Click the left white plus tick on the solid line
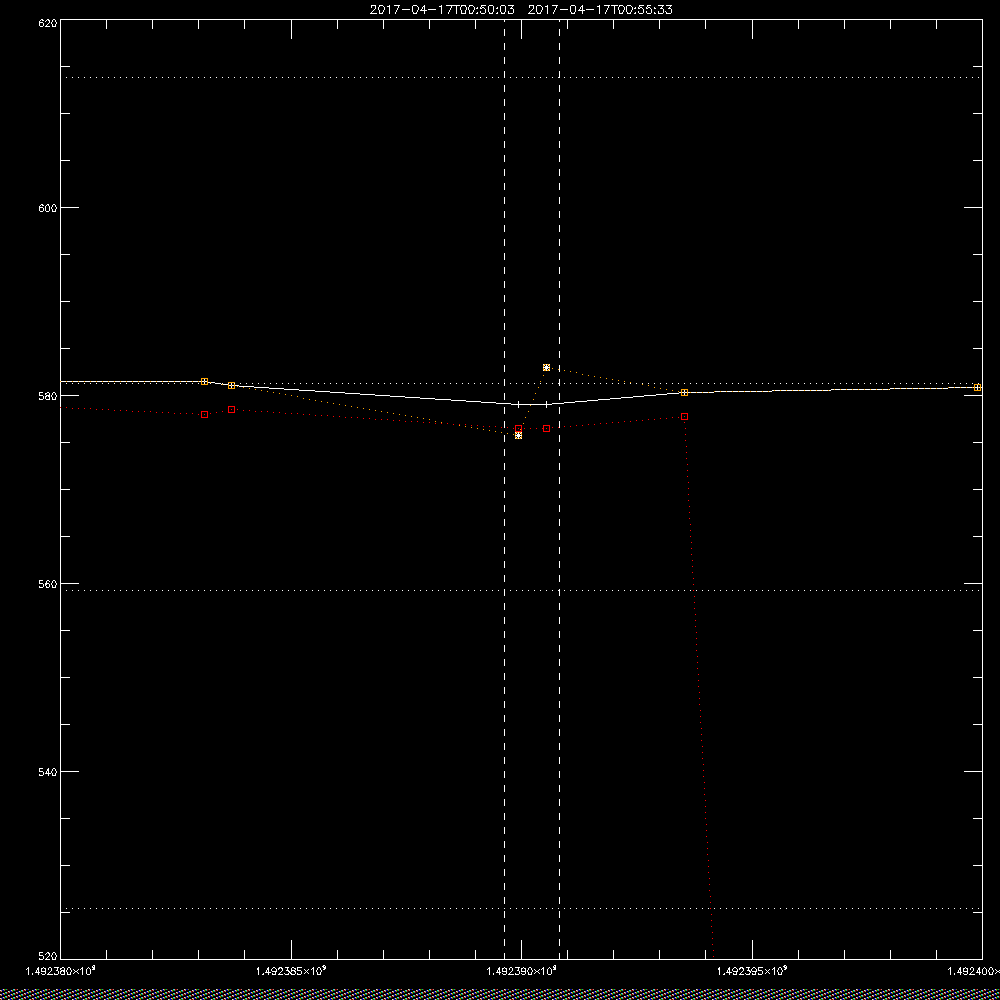This screenshot has height=1000, width=1000. [x=518, y=404]
